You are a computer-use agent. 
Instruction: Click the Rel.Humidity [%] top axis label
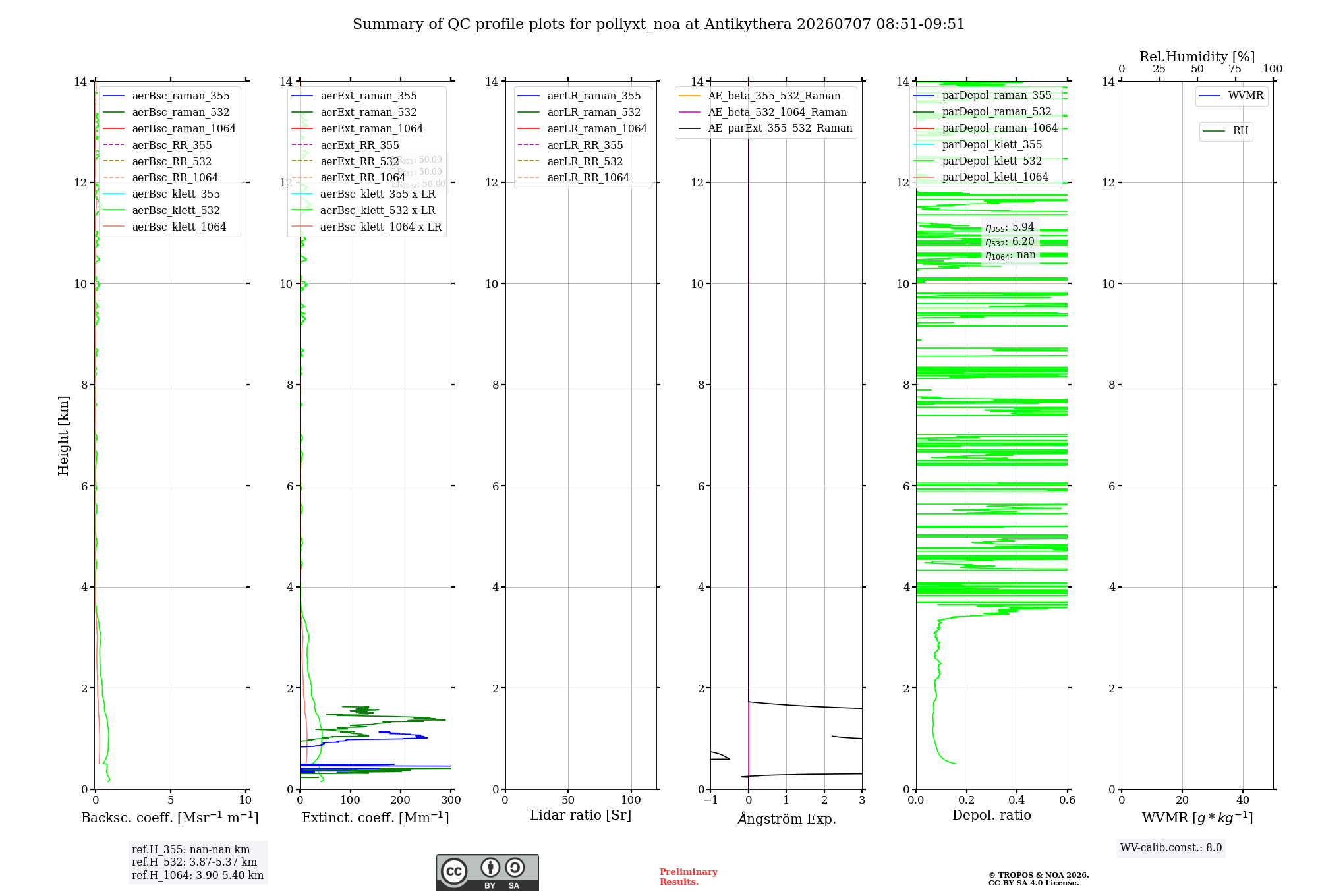point(1197,57)
